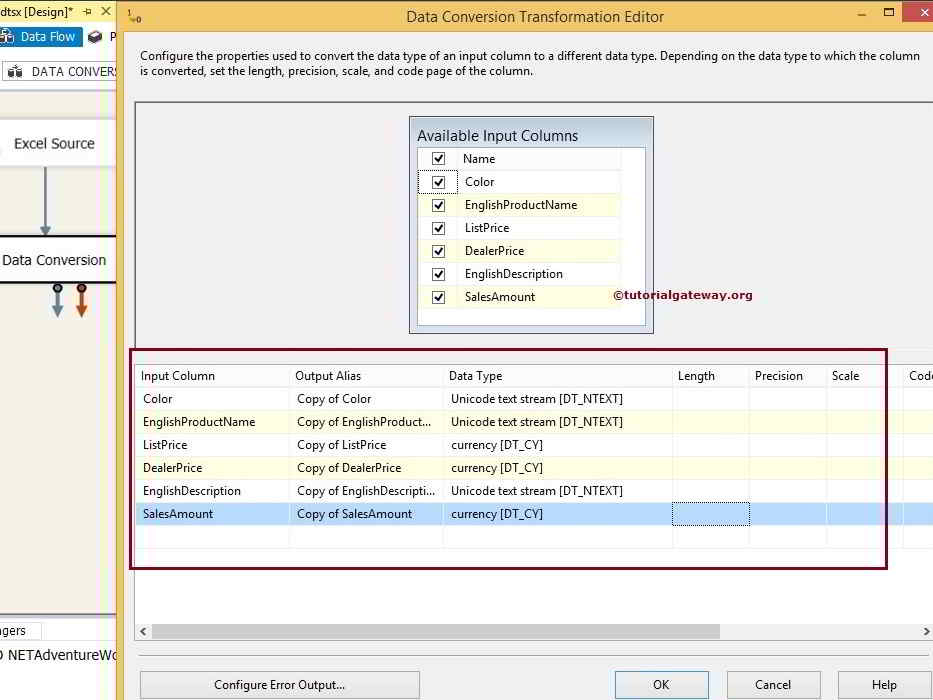Uncheck the Color input column
The image size is (933, 700).
pyautogui.click(x=438, y=181)
